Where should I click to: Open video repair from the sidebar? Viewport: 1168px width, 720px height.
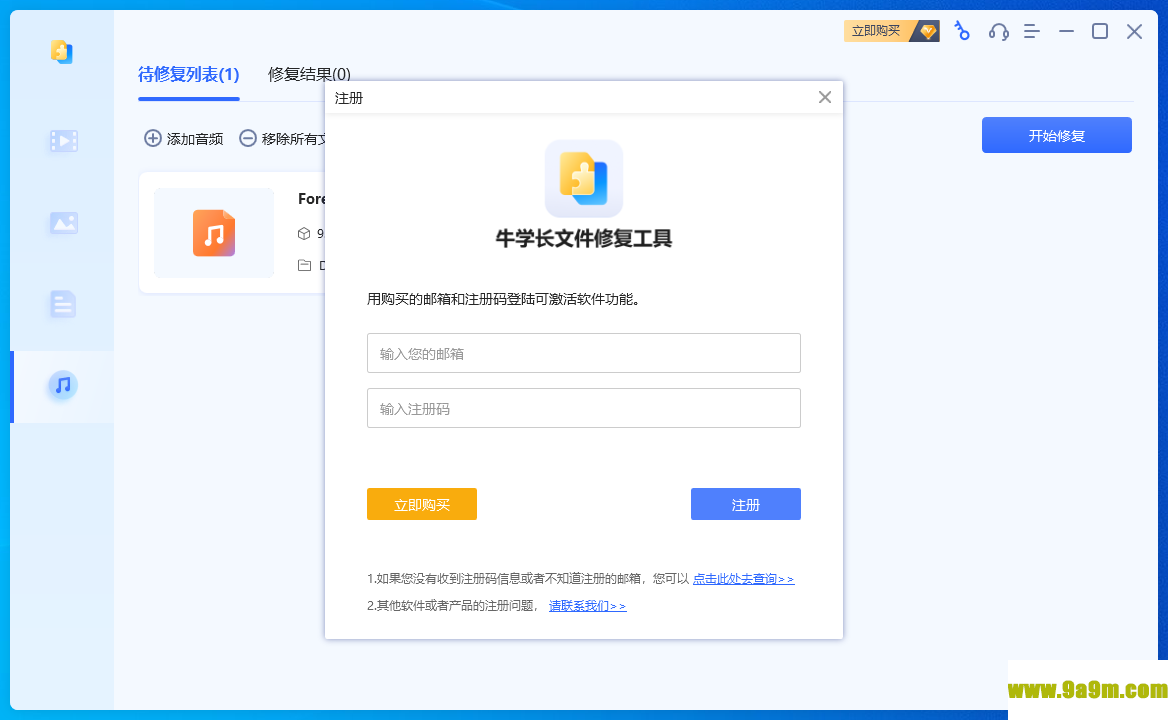[63, 141]
